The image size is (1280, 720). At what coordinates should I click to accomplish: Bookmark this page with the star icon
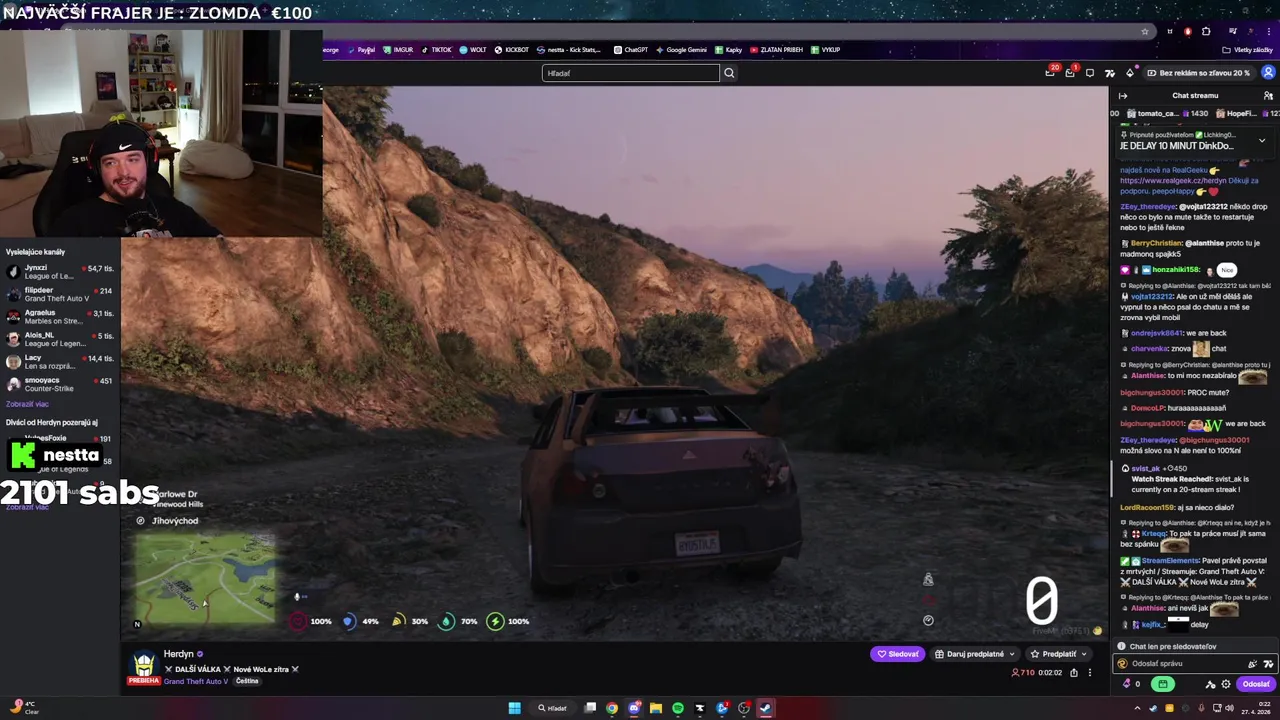1145,31
